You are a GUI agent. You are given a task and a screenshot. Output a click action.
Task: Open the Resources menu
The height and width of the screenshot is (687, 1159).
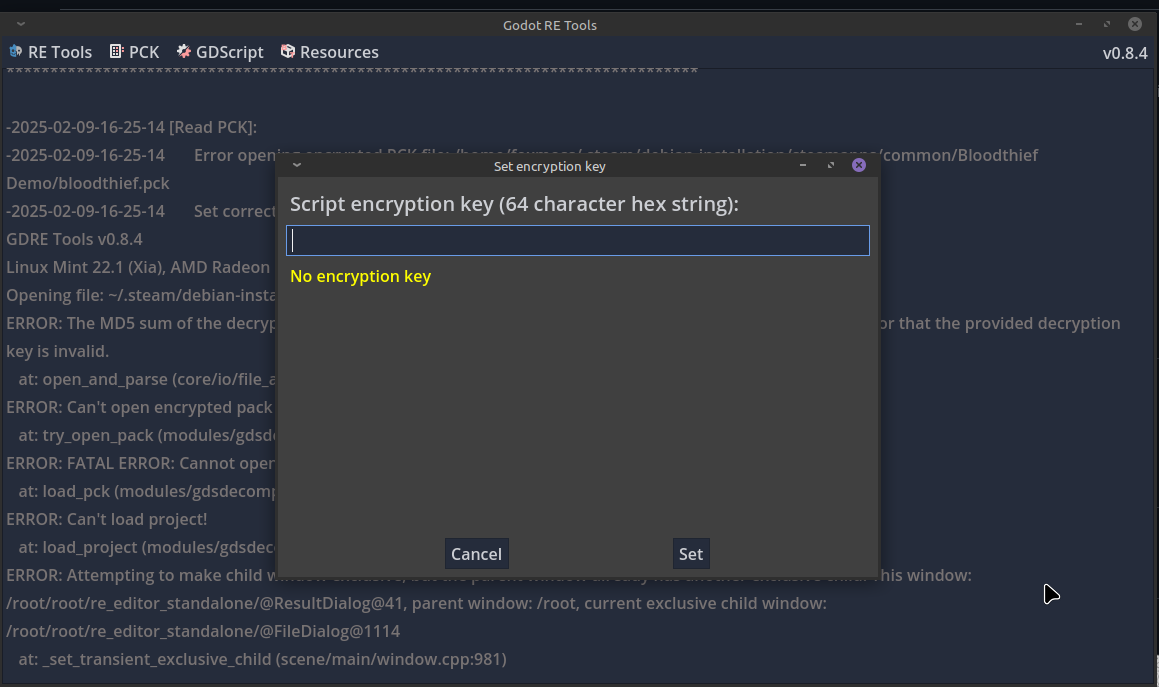click(x=330, y=52)
